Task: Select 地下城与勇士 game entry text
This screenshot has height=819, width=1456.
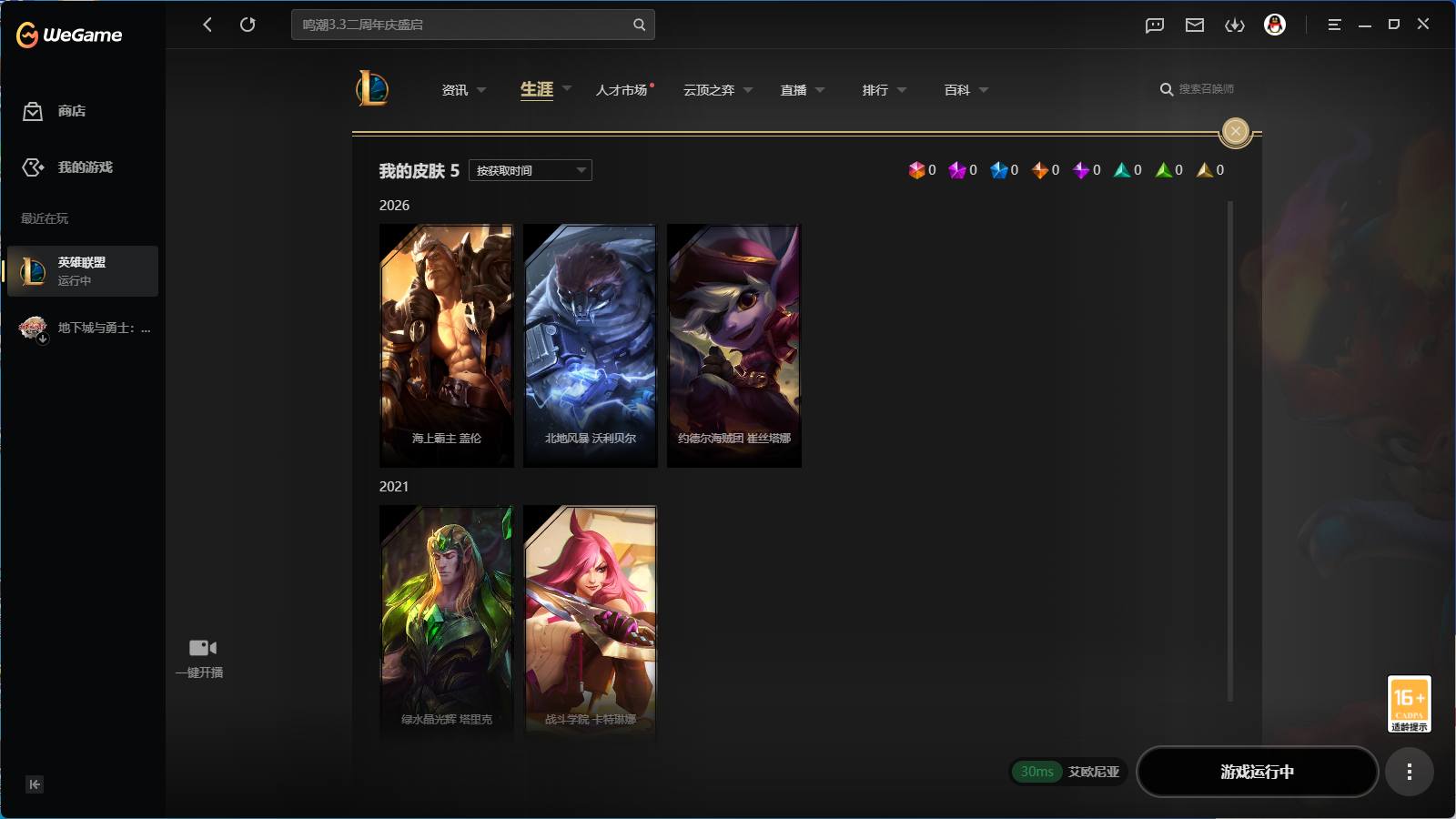Action: coord(104,328)
